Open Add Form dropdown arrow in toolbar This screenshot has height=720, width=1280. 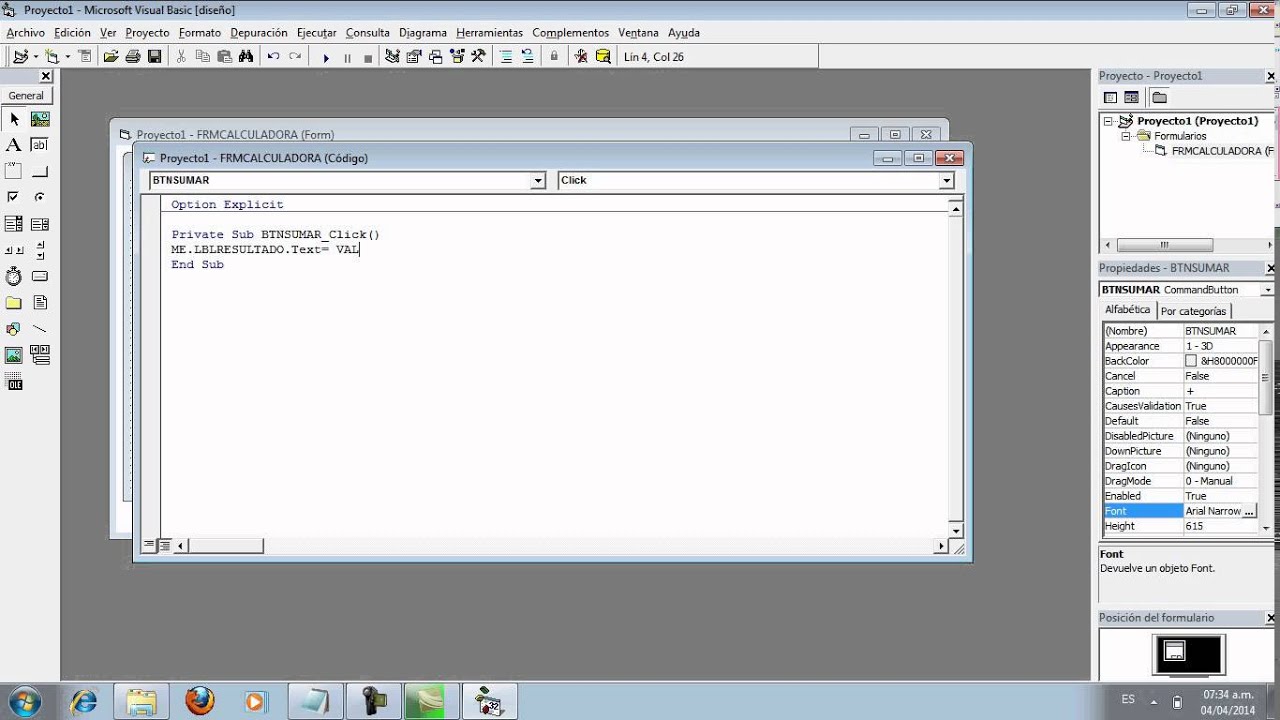[x=68, y=57]
